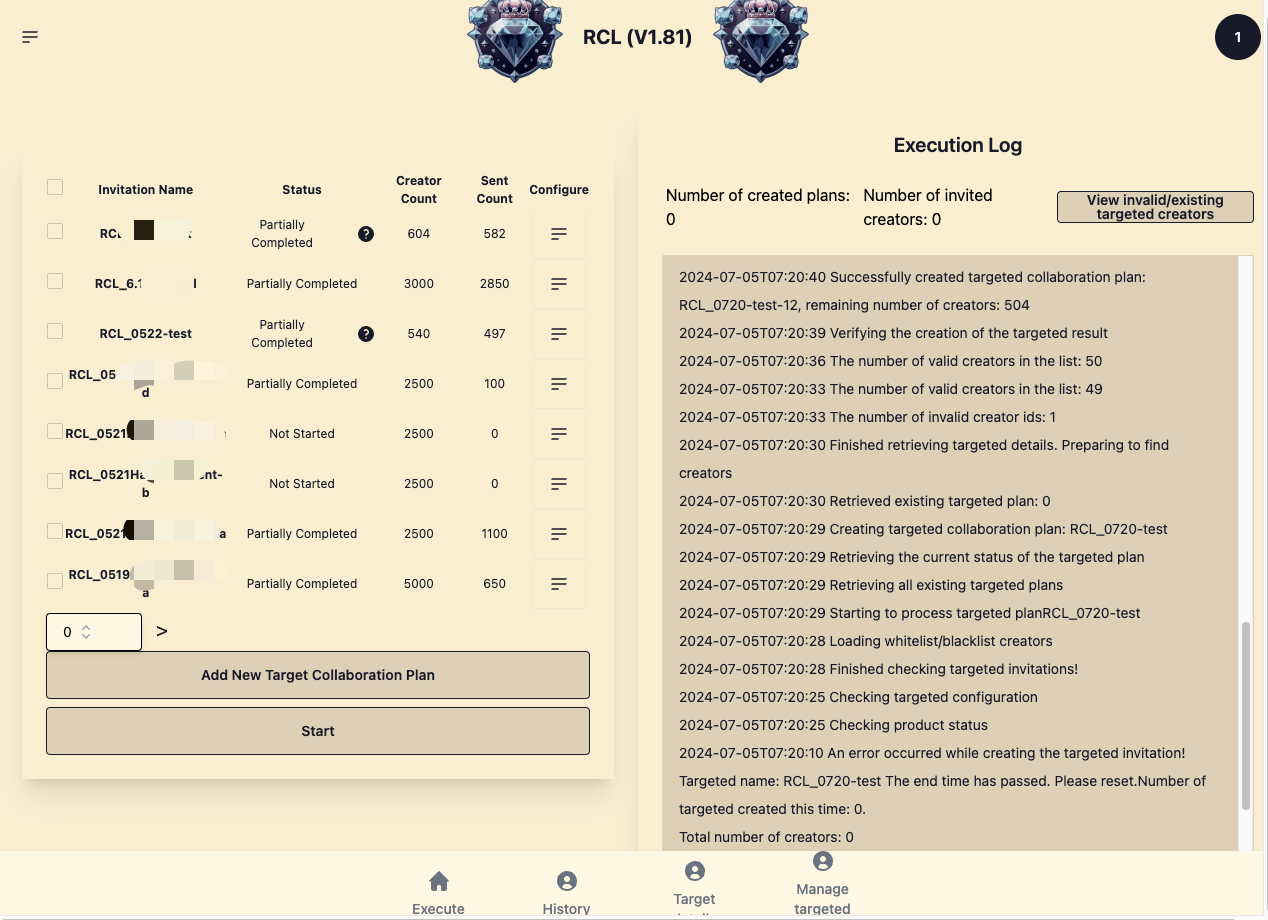This screenshot has width=1268, height=920.
Task: Open the Manage targeted tab
Action: [822, 886]
